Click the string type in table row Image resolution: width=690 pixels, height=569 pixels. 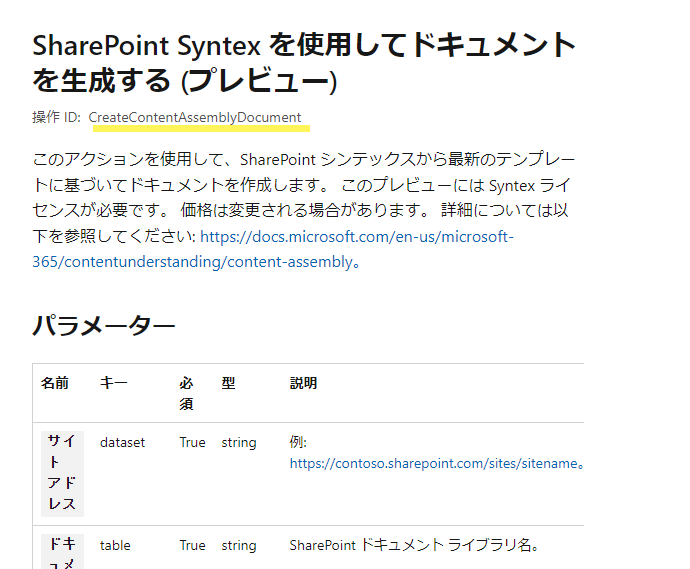[x=239, y=546]
